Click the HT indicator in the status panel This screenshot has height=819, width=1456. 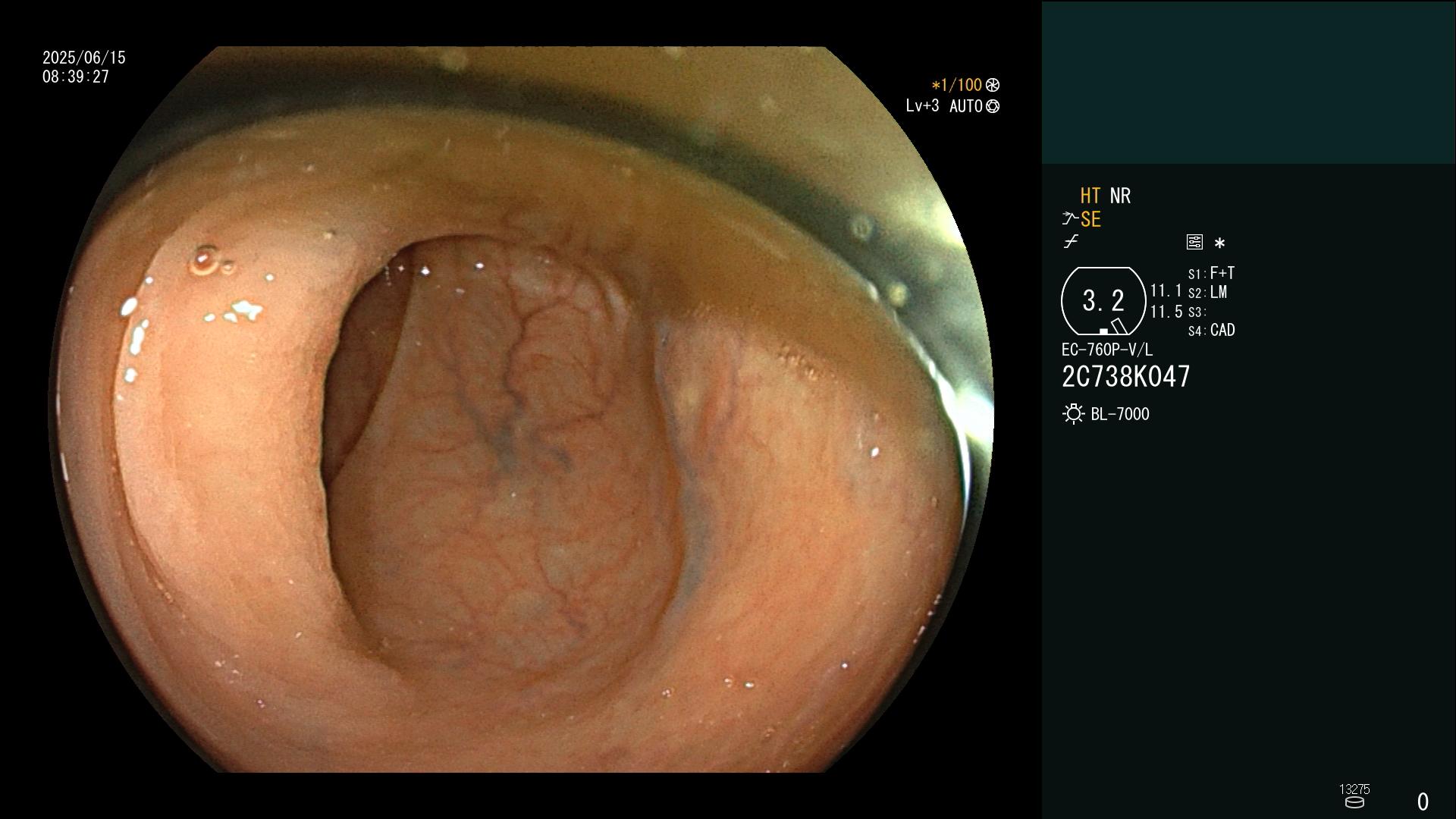(x=1090, y=196)
